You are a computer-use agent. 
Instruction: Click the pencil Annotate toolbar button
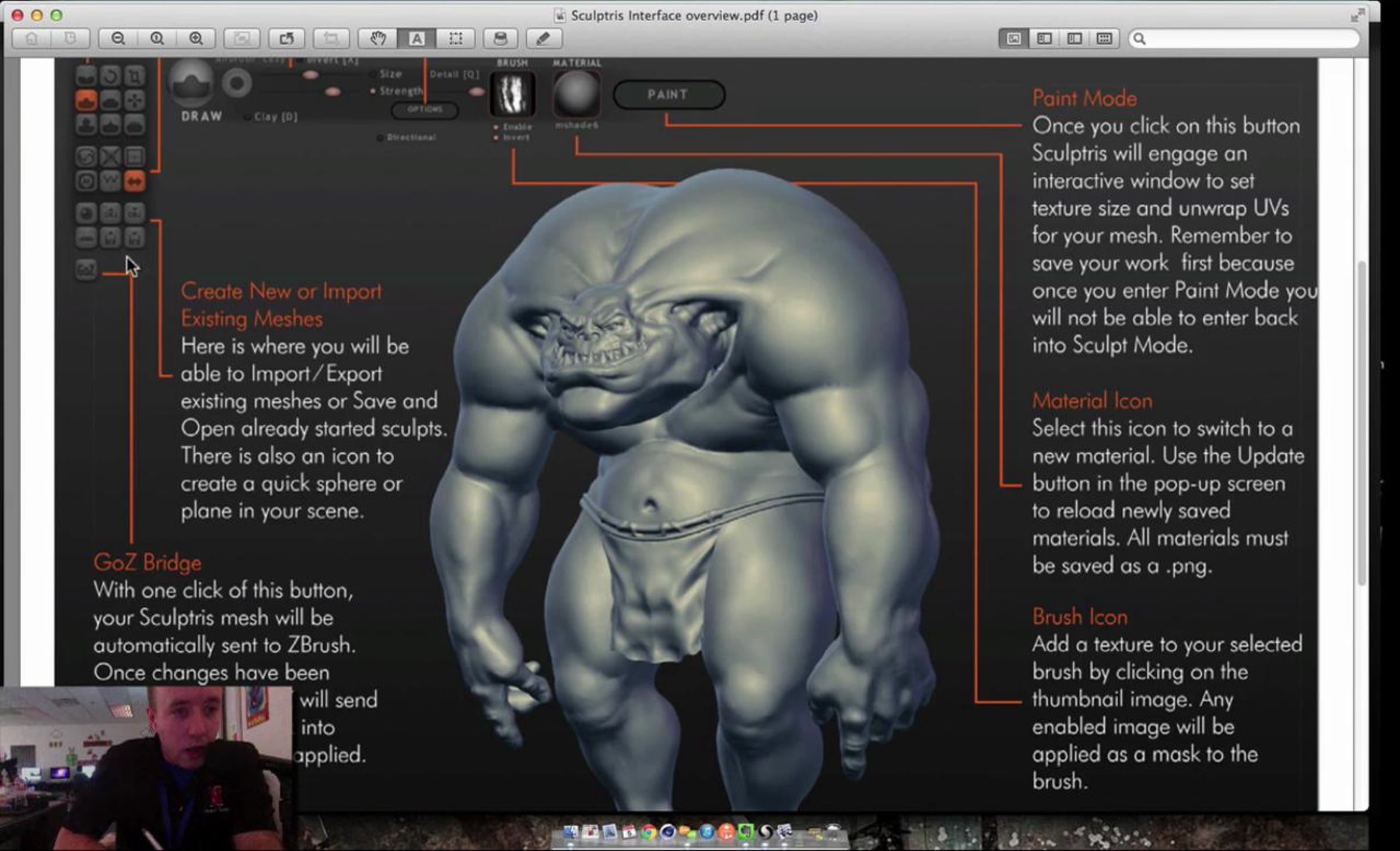tap(543, 38)
